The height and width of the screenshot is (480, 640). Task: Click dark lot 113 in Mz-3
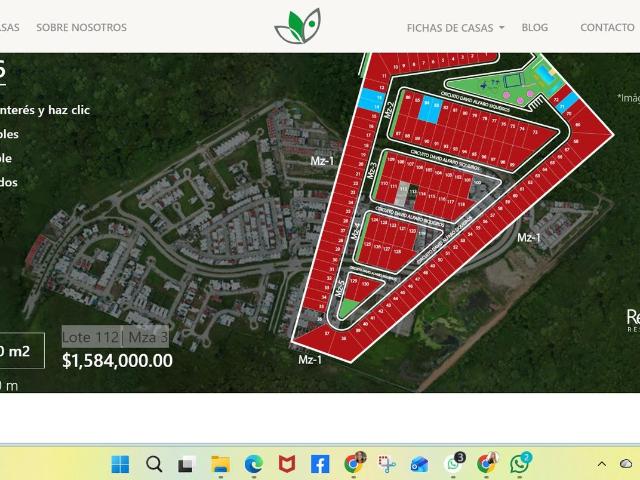point(413,196)
